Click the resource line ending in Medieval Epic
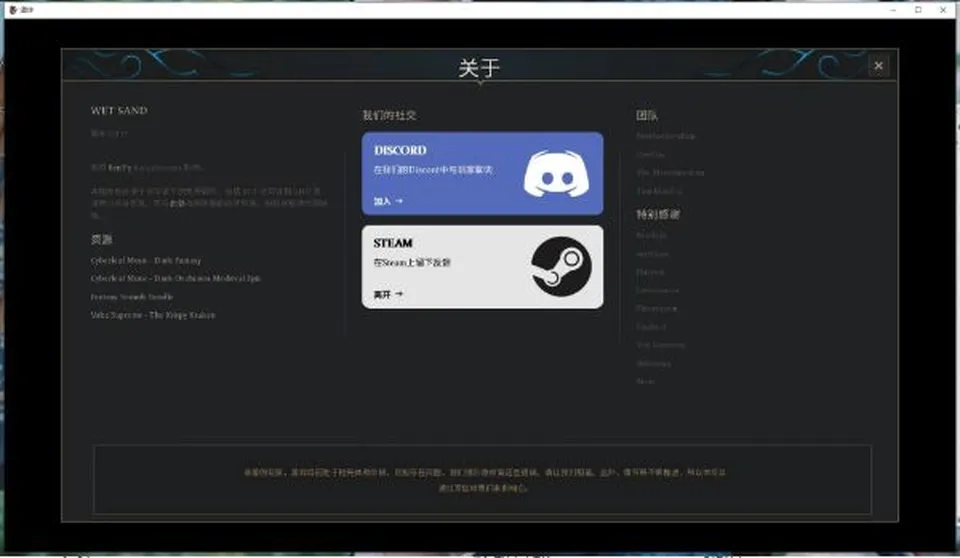 tap(176, 278)
